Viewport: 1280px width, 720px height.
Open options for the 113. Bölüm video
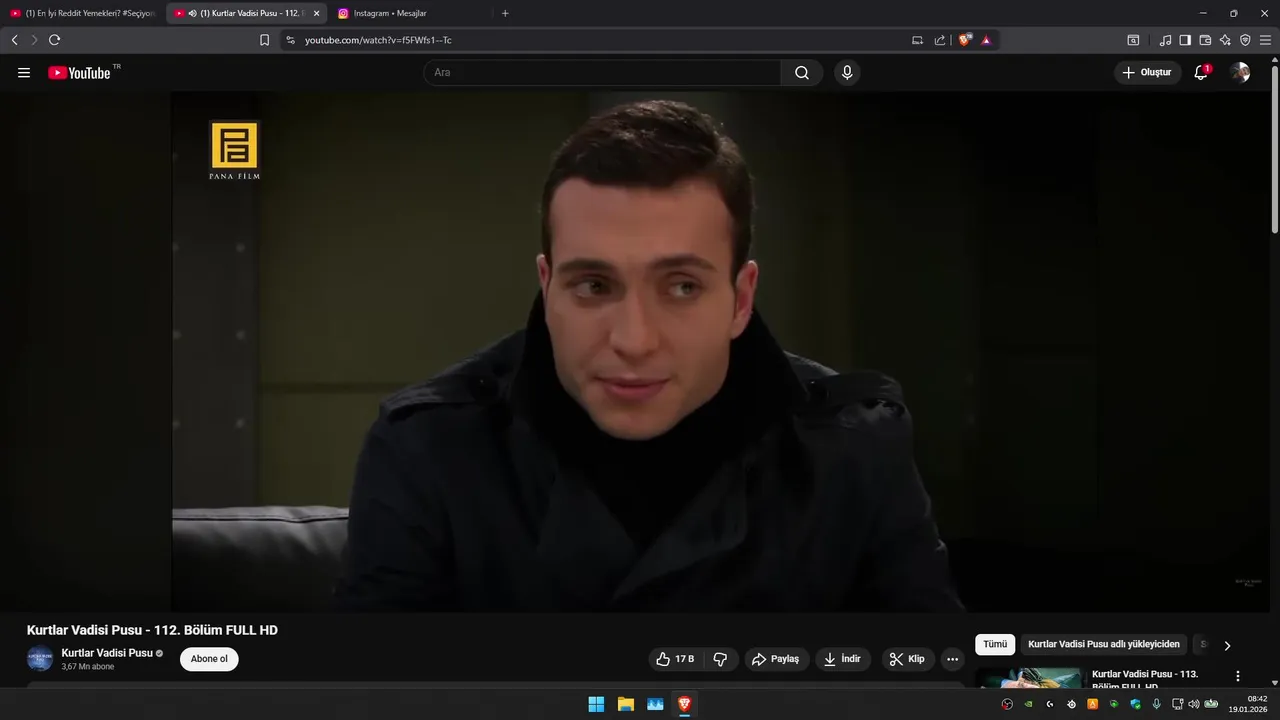click(x=1238, y=676)
